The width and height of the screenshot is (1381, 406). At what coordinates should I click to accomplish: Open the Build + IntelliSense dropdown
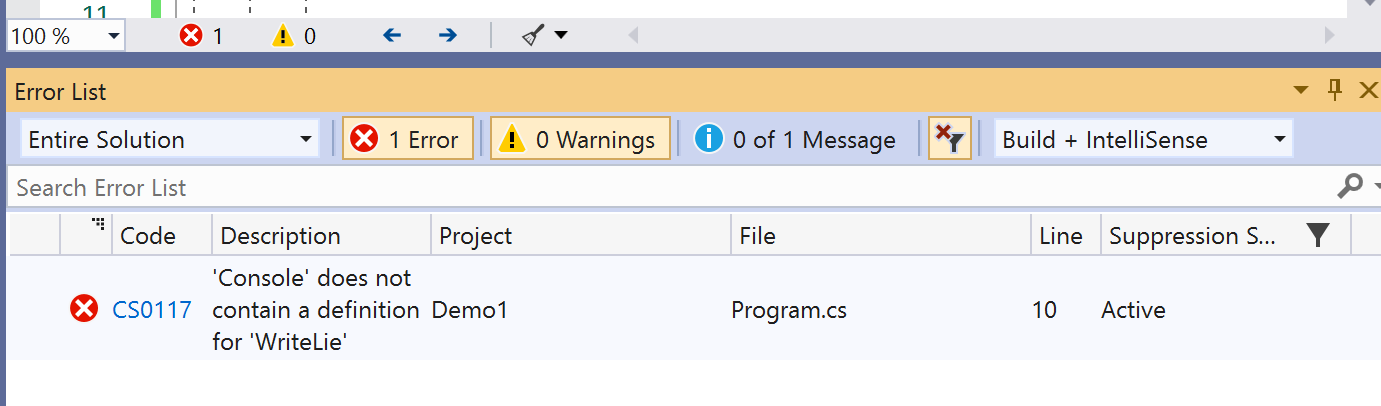(1143, 140)
